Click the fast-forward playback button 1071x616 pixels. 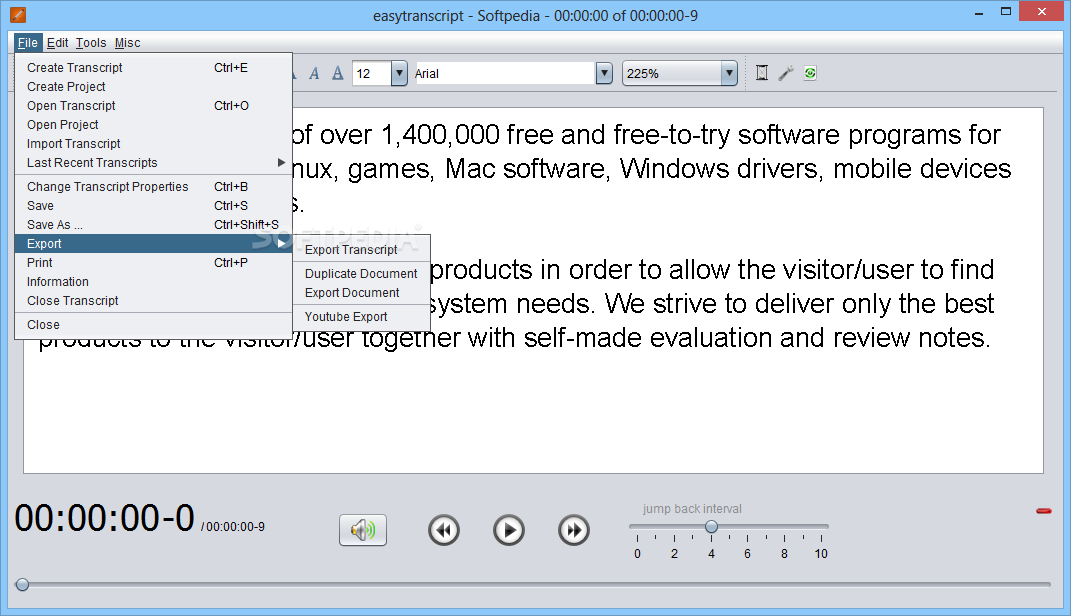click(574, 530)
